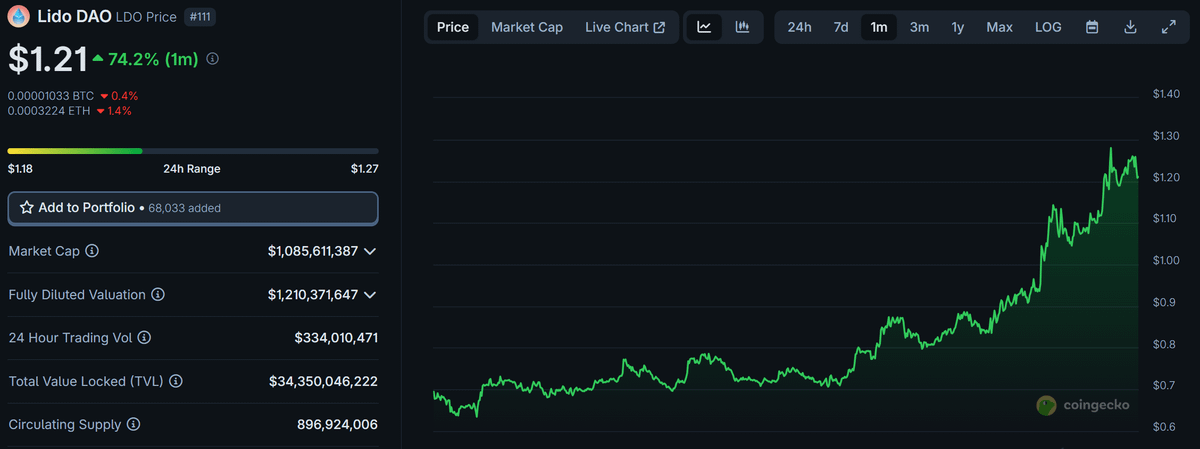Click Add to Portfolio button

pyautogui.click(x=193, y=208)
